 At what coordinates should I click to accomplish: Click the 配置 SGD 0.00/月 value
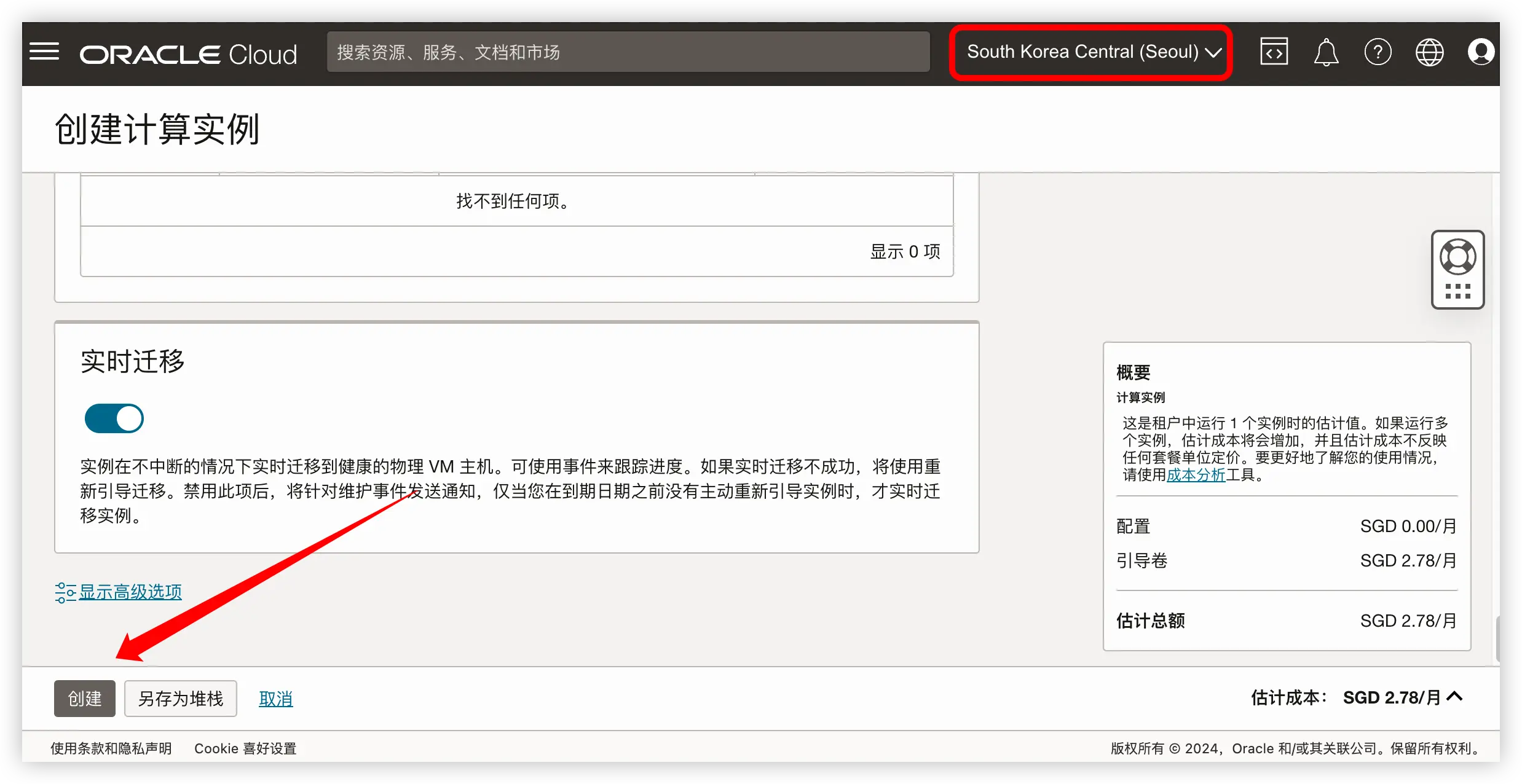[x=1408, y=526]
